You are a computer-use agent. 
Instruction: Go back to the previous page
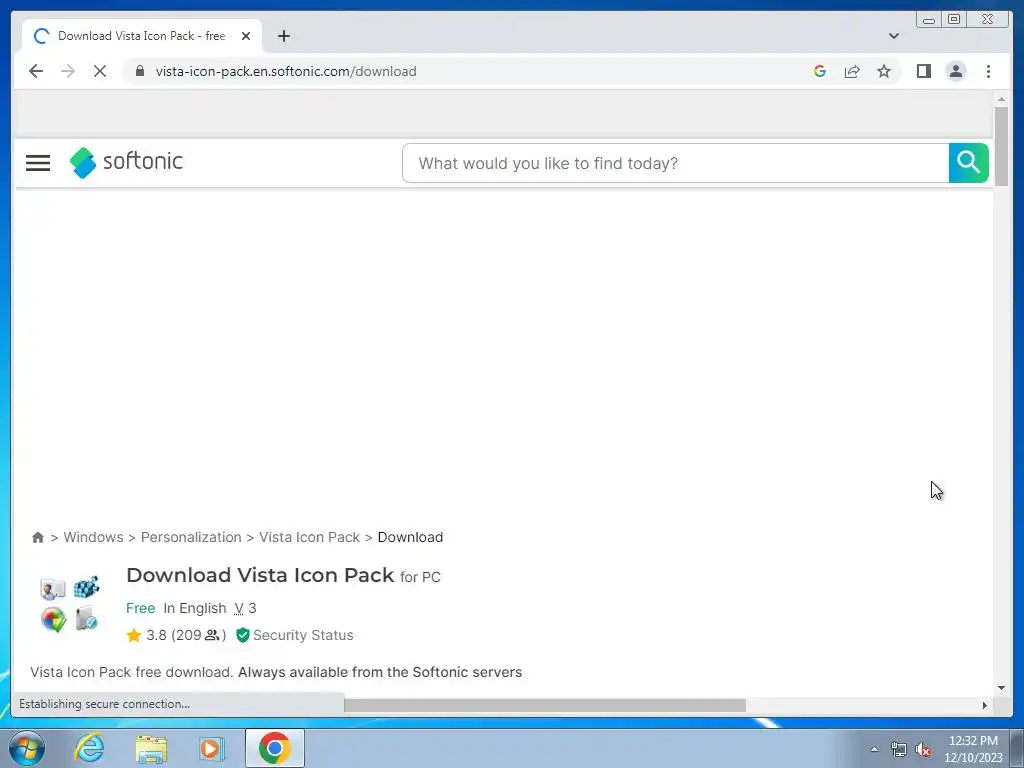coord(36,71)
